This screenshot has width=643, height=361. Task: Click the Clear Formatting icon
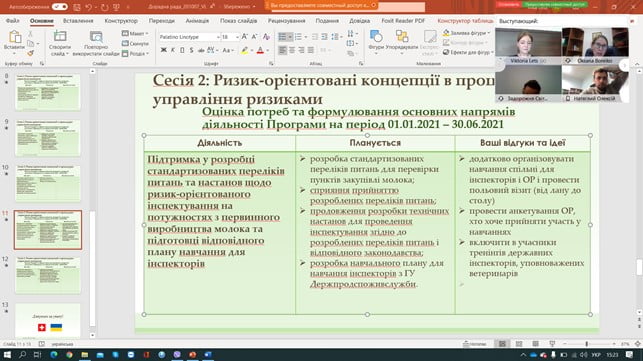coord(267,37)
